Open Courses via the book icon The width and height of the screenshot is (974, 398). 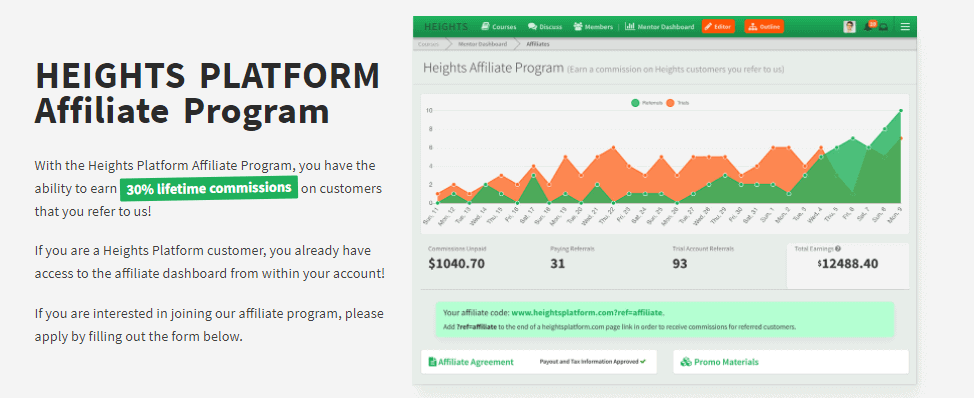(x=499, y=27)
